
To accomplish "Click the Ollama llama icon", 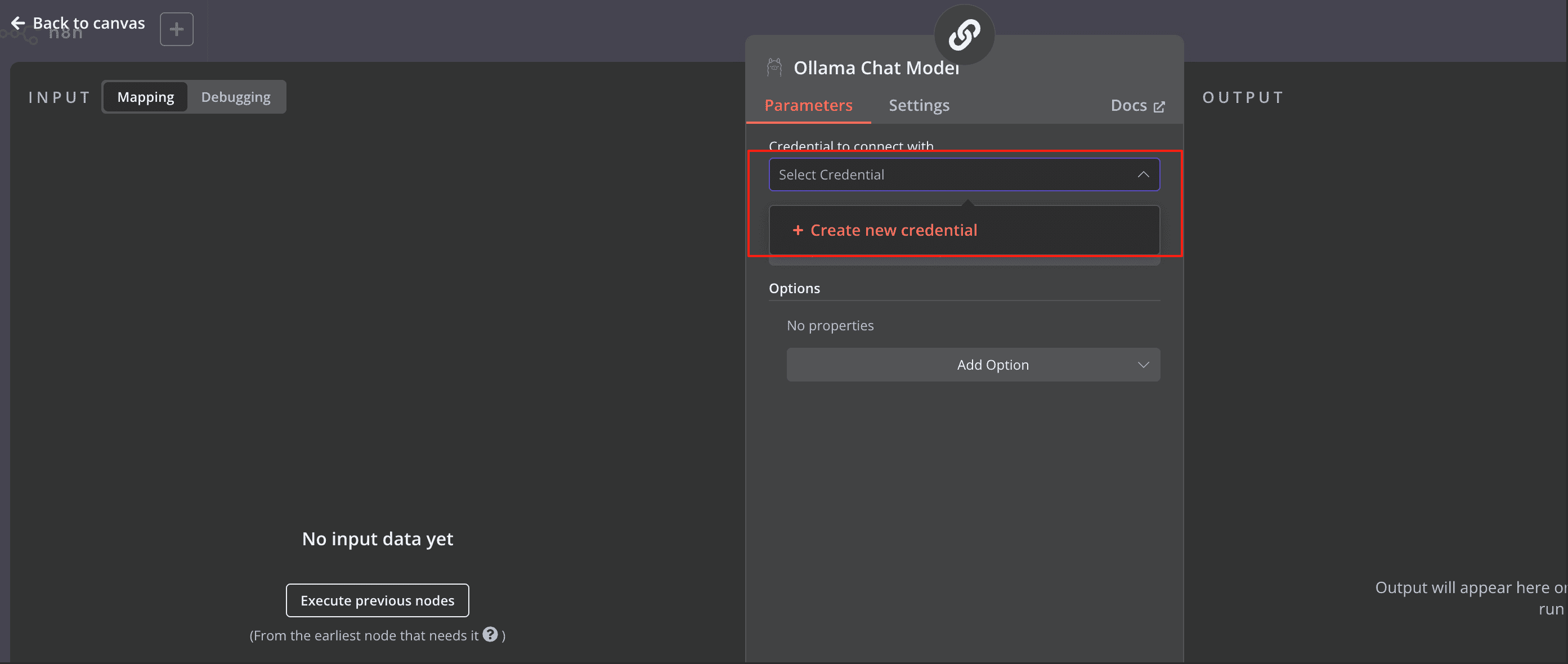I will coord(774,68).
